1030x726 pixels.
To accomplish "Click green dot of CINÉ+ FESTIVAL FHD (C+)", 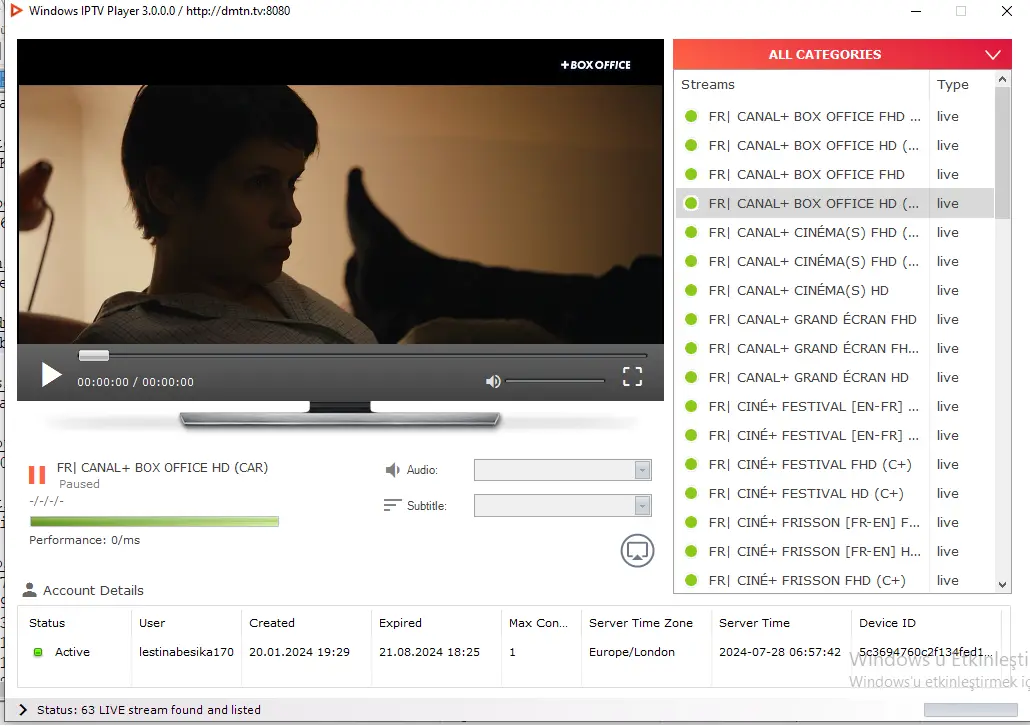I will click(691, 465).
